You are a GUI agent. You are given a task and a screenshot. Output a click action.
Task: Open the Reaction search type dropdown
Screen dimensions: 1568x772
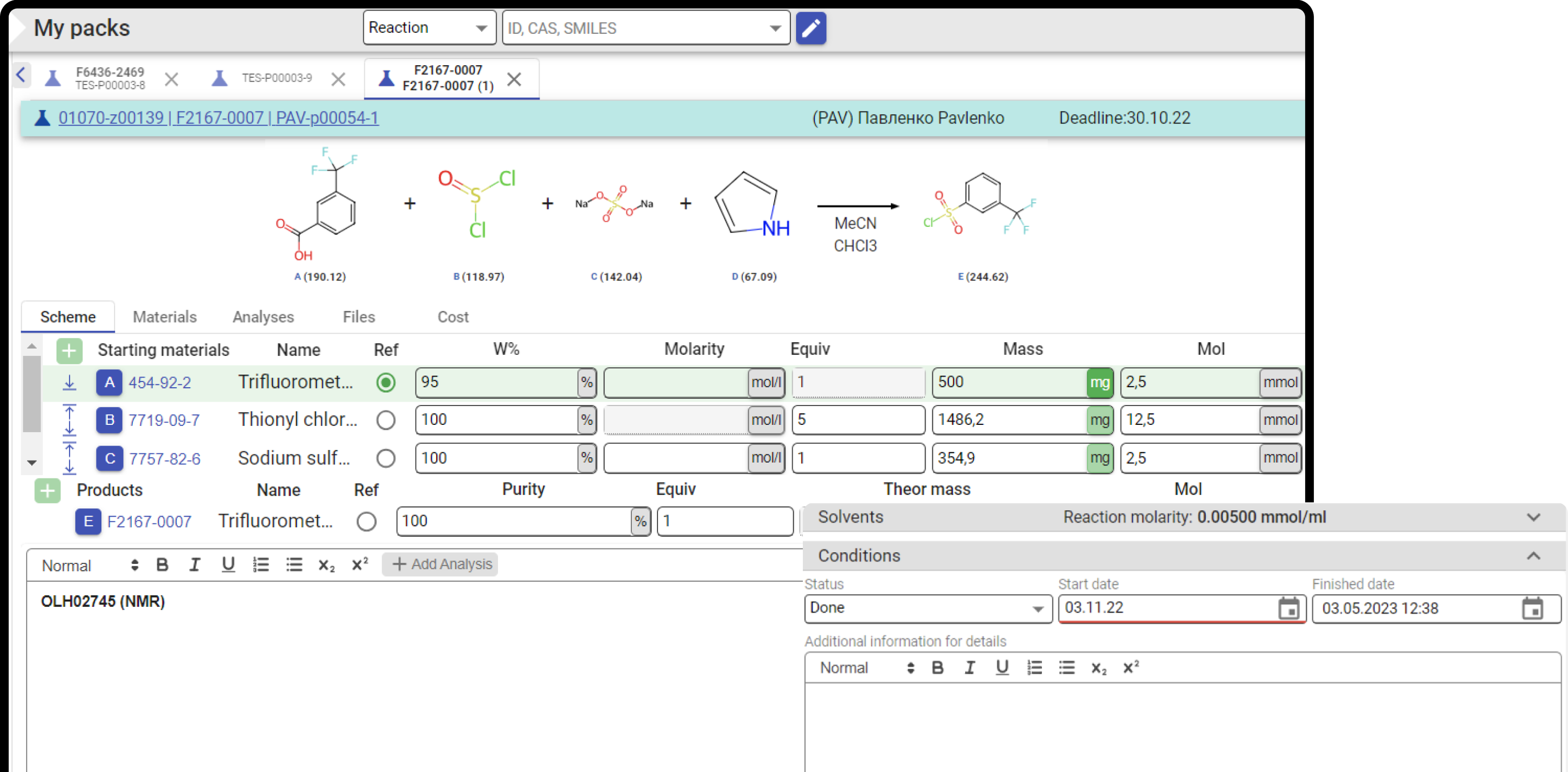[x=429, y=28]
